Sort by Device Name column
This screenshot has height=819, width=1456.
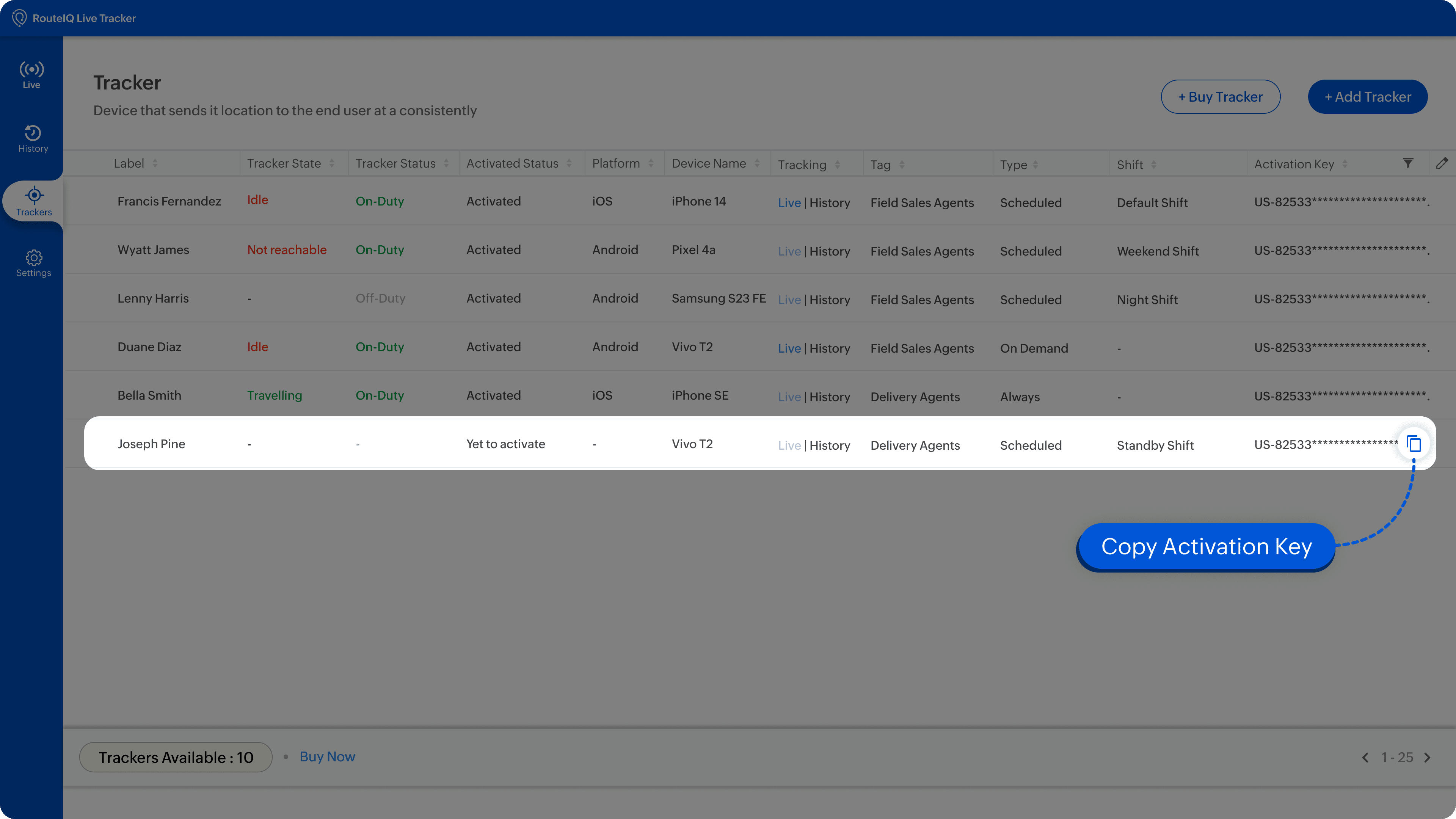(757, 163)
